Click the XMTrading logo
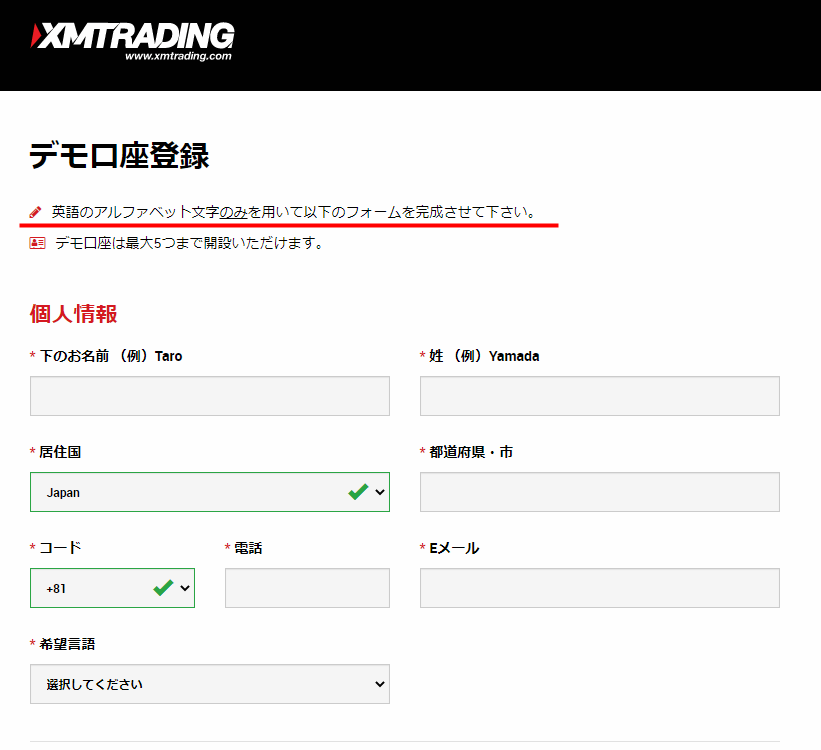 [x=132, y=41]
